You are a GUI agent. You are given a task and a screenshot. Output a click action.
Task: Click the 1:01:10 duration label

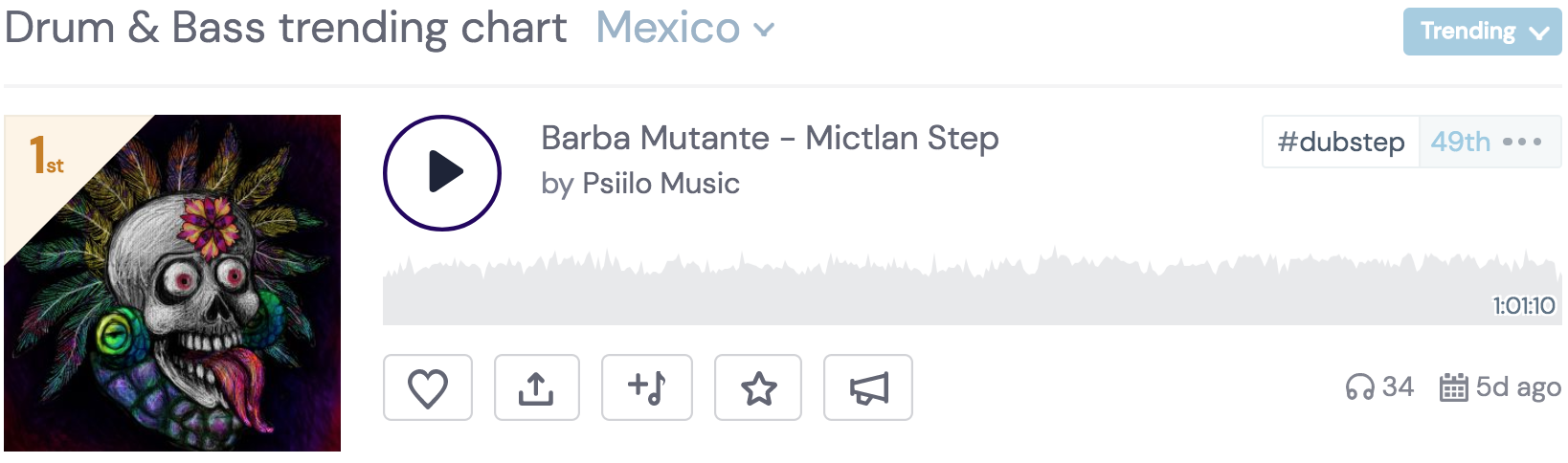click(1524, 306)
